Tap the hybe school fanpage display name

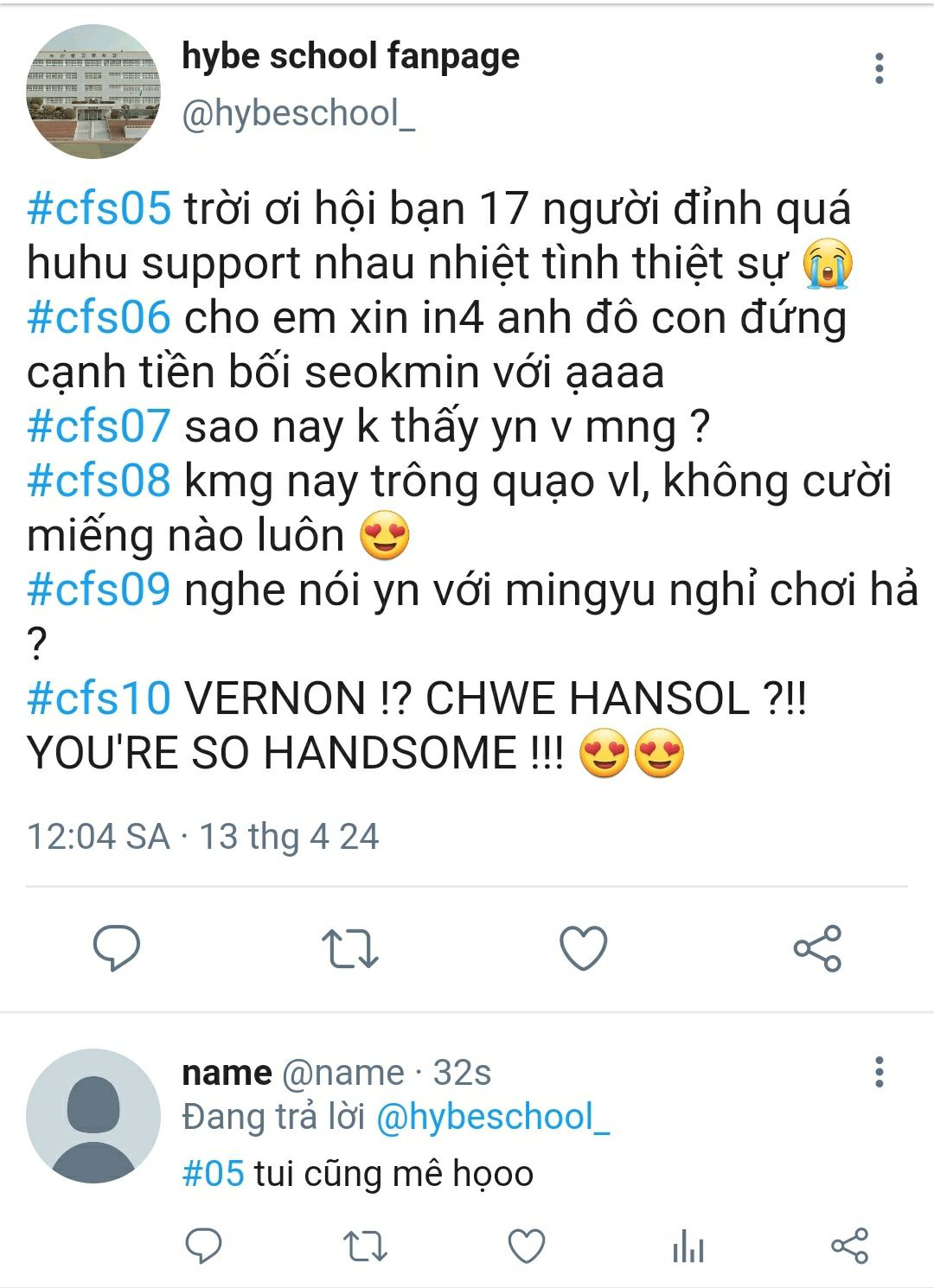[x=350, y=56]
